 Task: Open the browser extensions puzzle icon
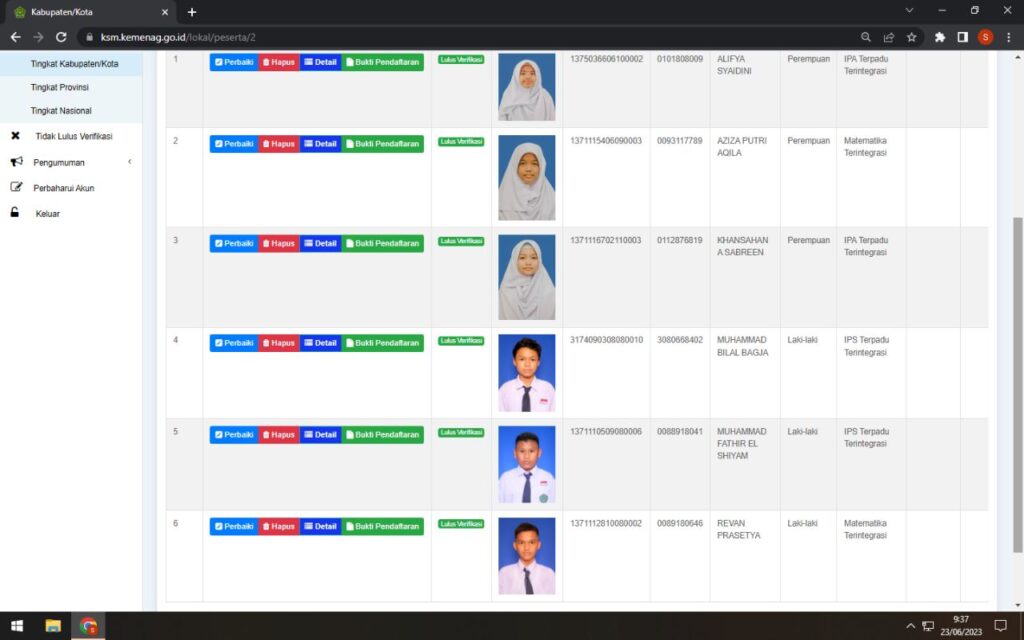click(x=940, y=37)
